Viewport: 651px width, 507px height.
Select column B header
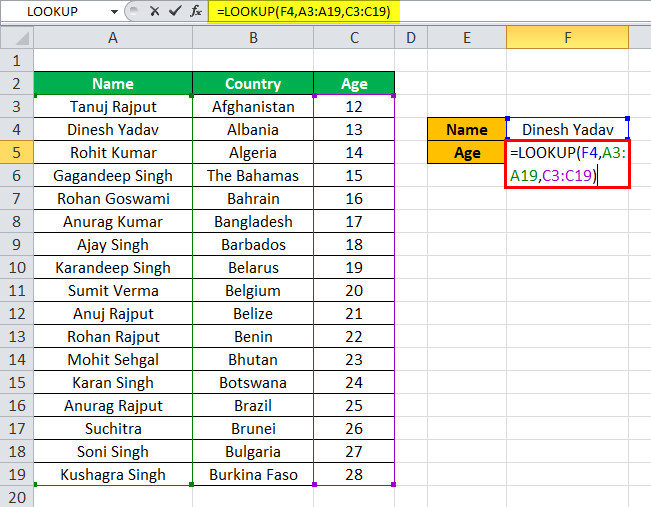point(253,38)
